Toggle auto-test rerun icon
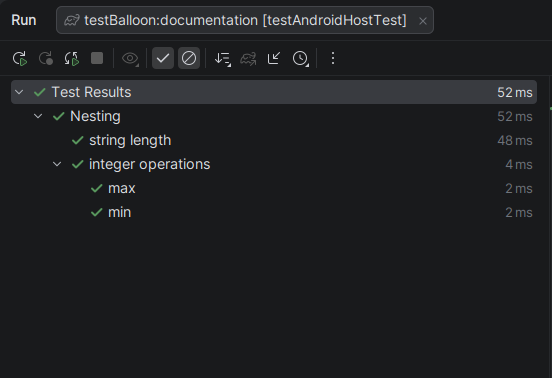Viewport: 552px width, 378px height. pos(71,58)
